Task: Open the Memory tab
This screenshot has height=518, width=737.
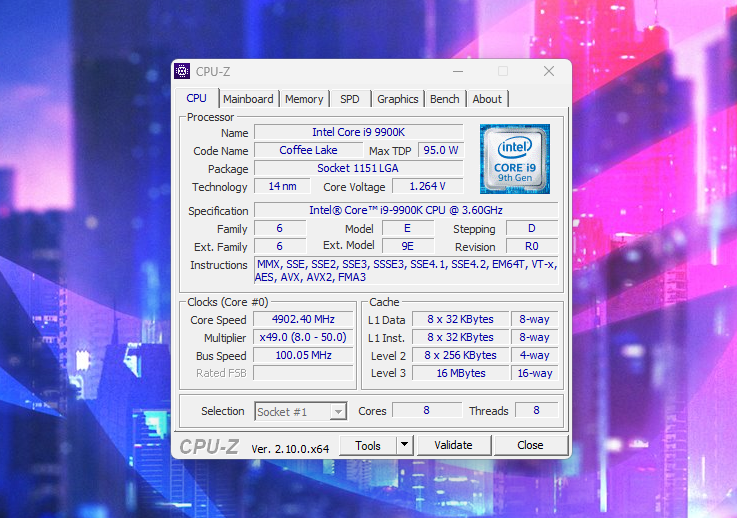Action: (x=304, y=99)
